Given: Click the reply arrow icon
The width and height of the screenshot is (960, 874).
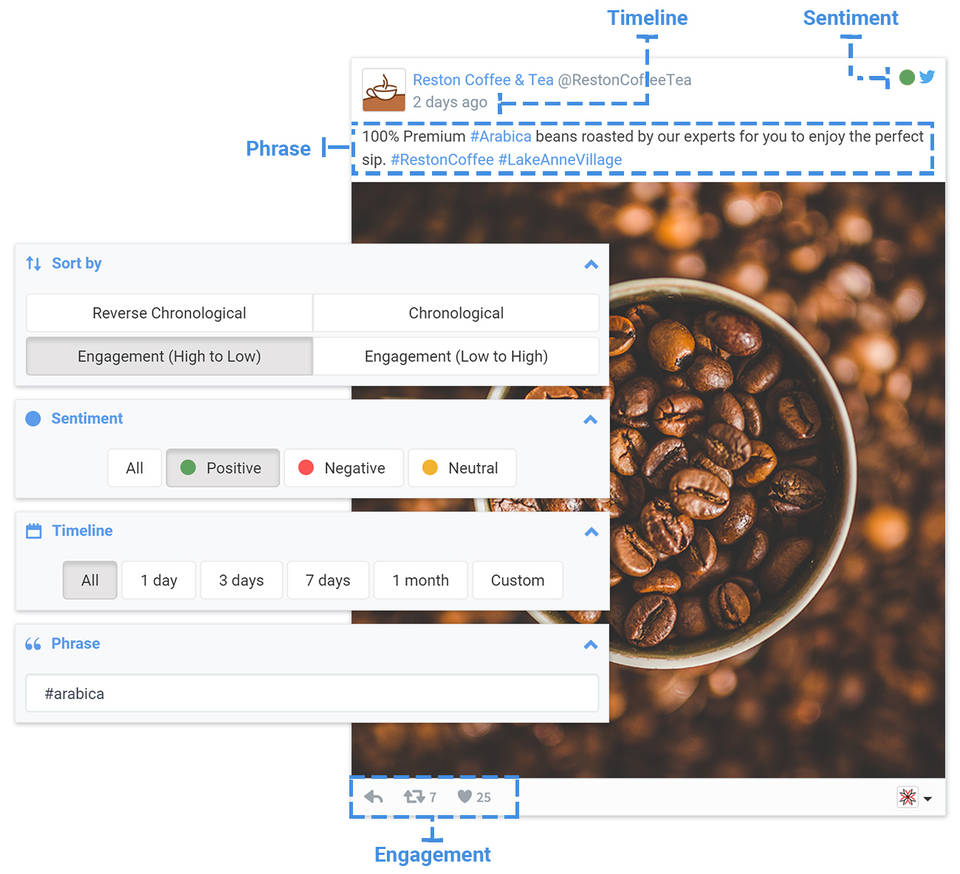Looking at the screenshot, I should point(373,797).
